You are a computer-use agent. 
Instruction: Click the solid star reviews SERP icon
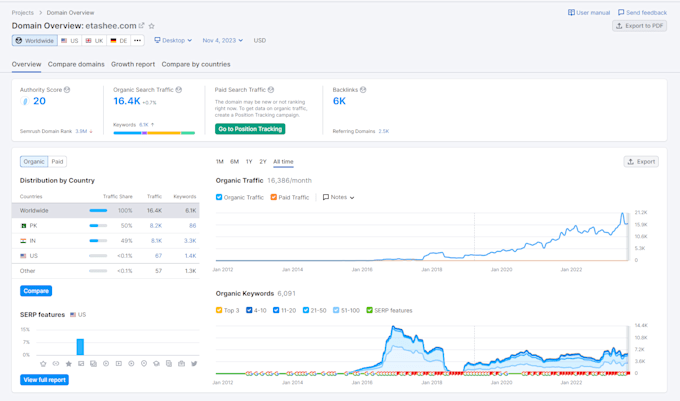point(69,364)
